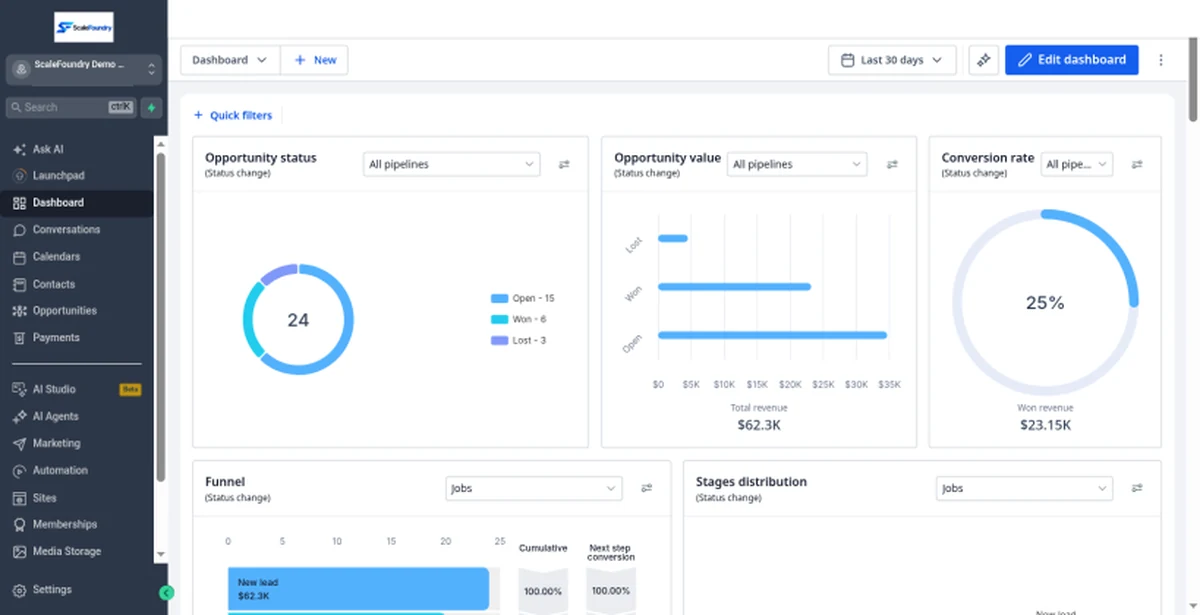Open Conversion rate widget filter settings icon
This screenshot has height=615, width=1200.
point(1137,164)
